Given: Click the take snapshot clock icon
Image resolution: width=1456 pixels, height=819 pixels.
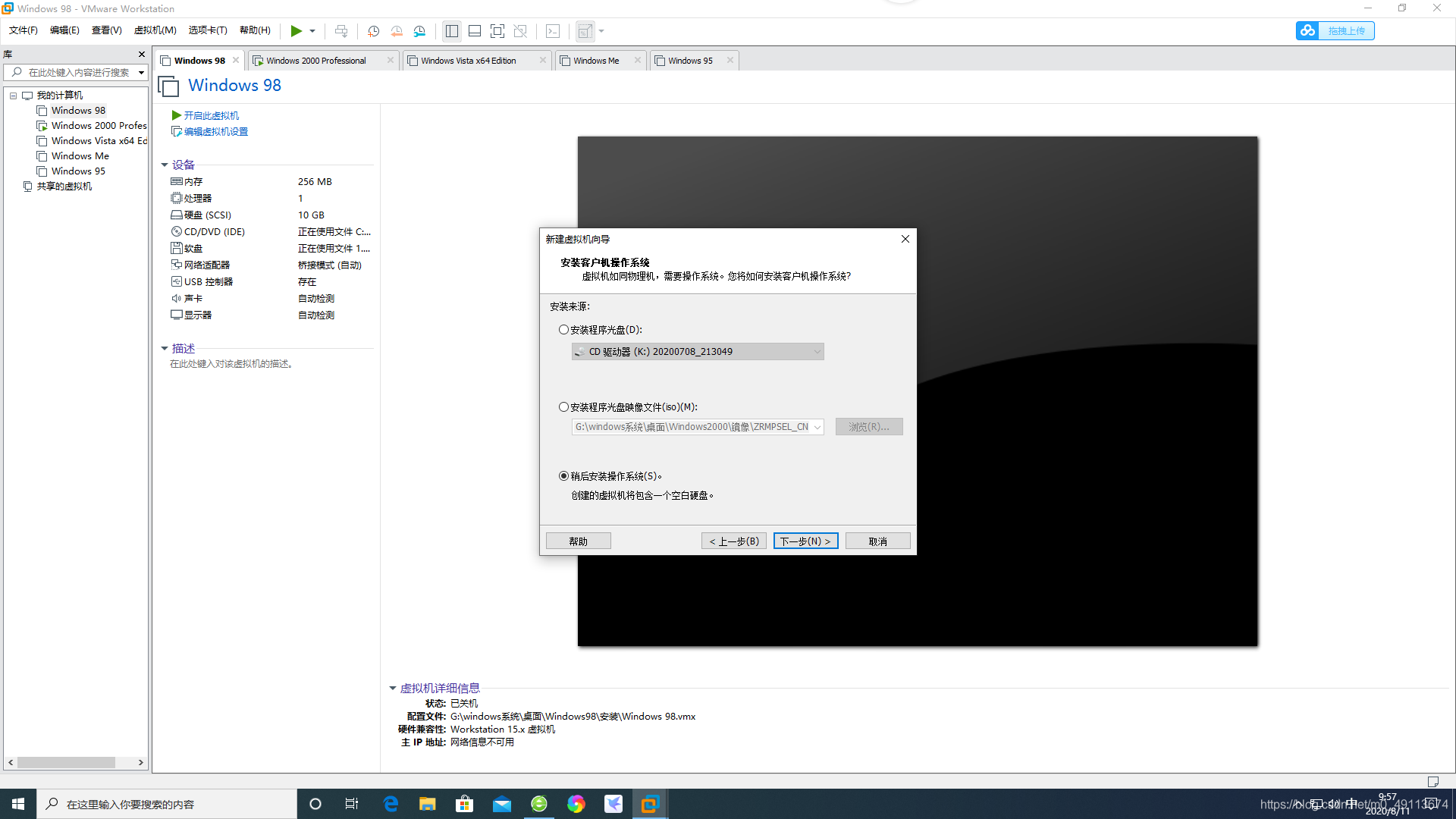Looking at the screenshot, I should point(373,31).
